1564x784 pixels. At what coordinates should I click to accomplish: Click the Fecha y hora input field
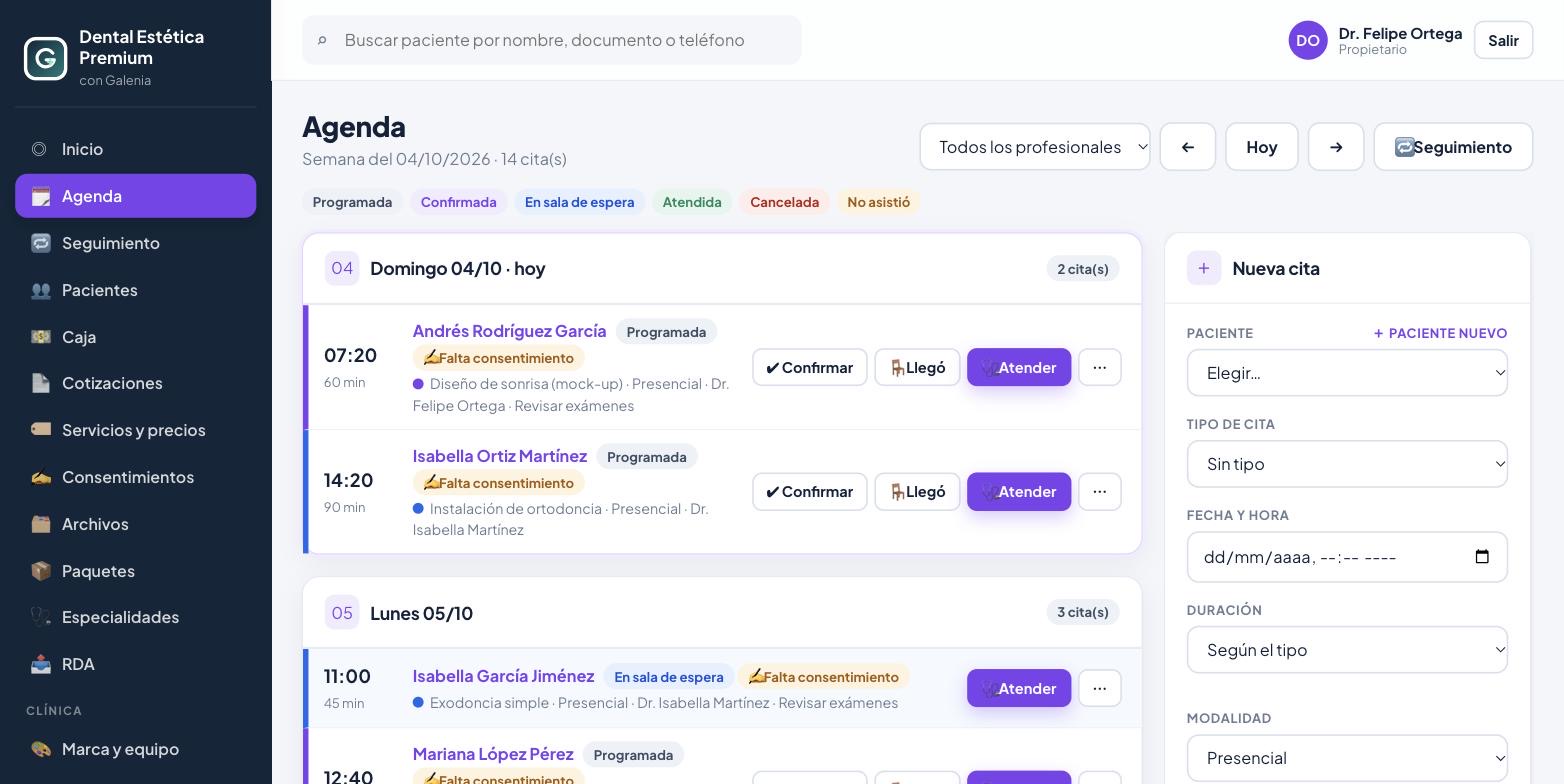(1347, 557)
